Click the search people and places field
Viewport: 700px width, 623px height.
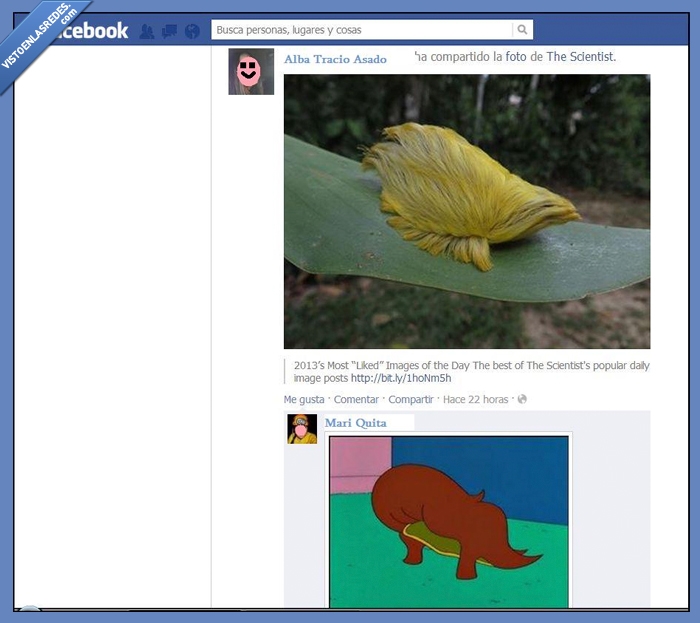(362, 30)
